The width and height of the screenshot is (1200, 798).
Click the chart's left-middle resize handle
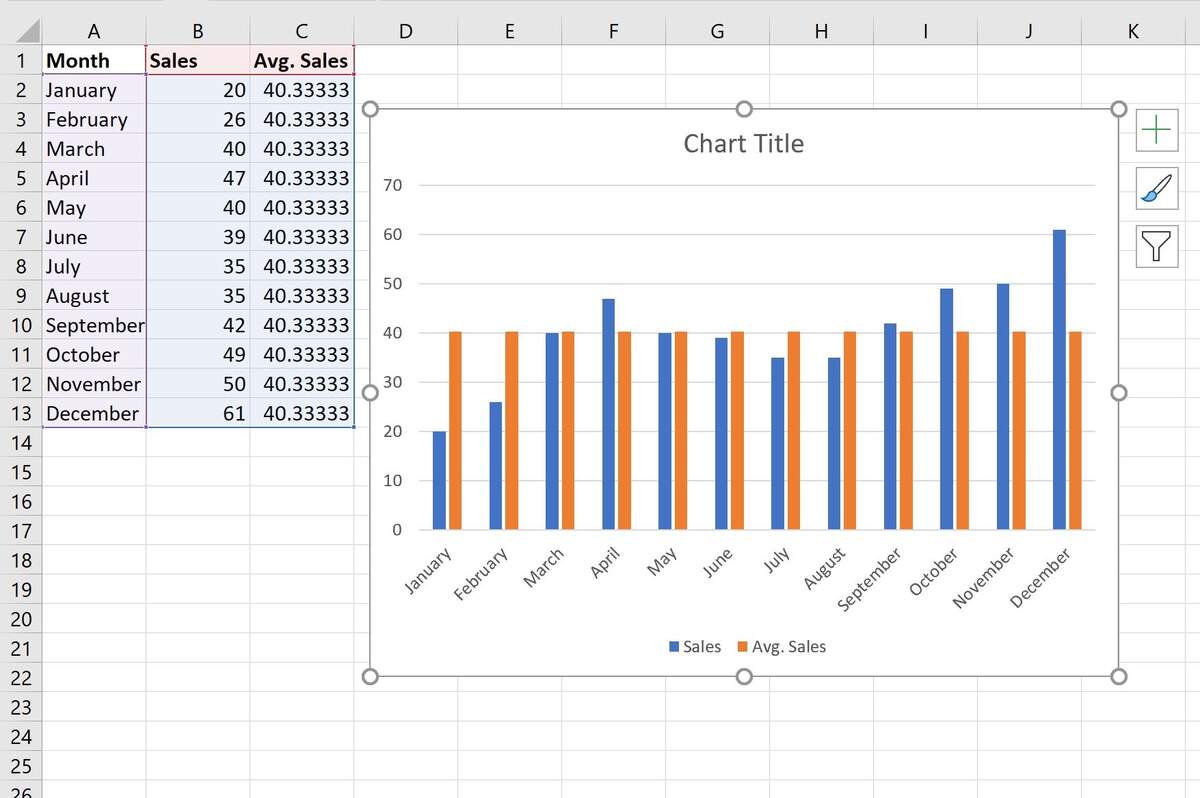click(x=370, y=393)
